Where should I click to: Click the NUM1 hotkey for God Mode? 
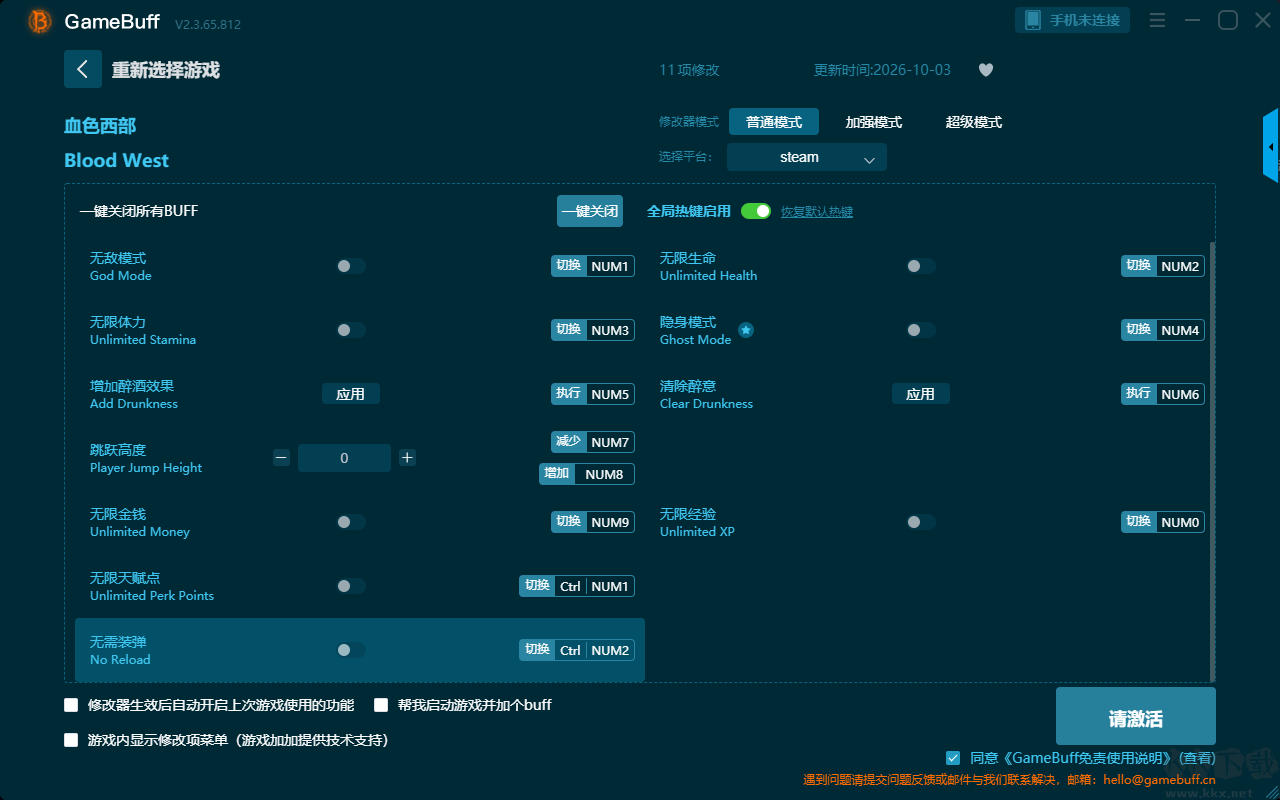(593, 266)
